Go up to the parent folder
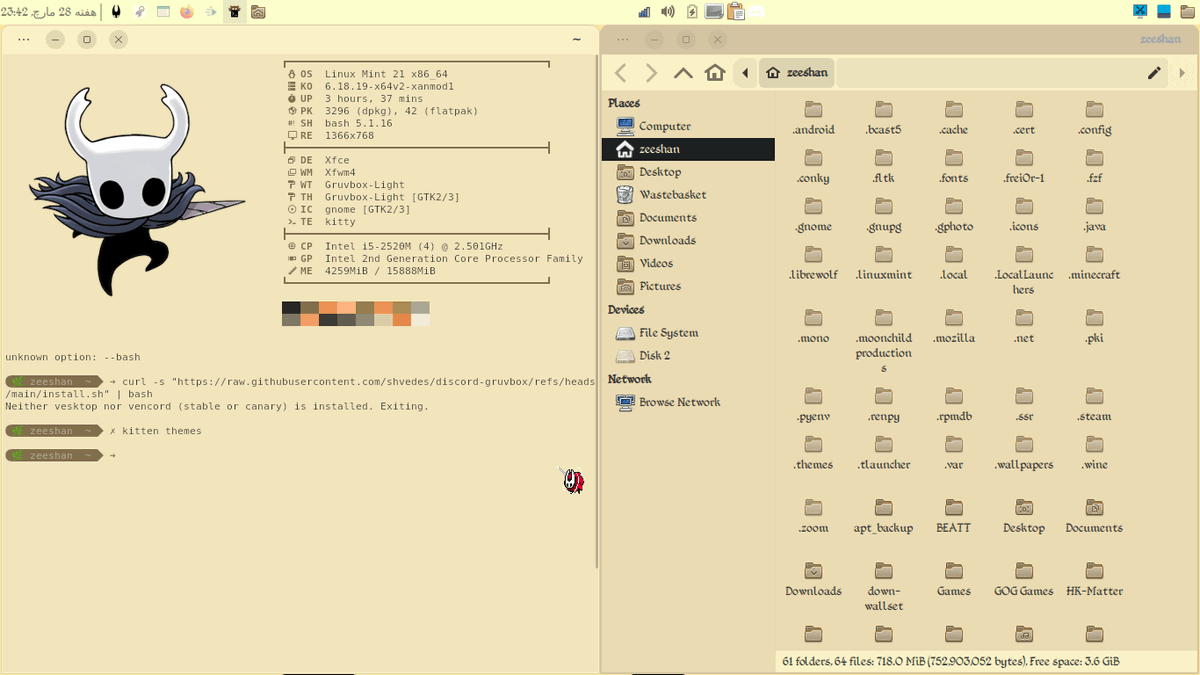 coord(683,73)
